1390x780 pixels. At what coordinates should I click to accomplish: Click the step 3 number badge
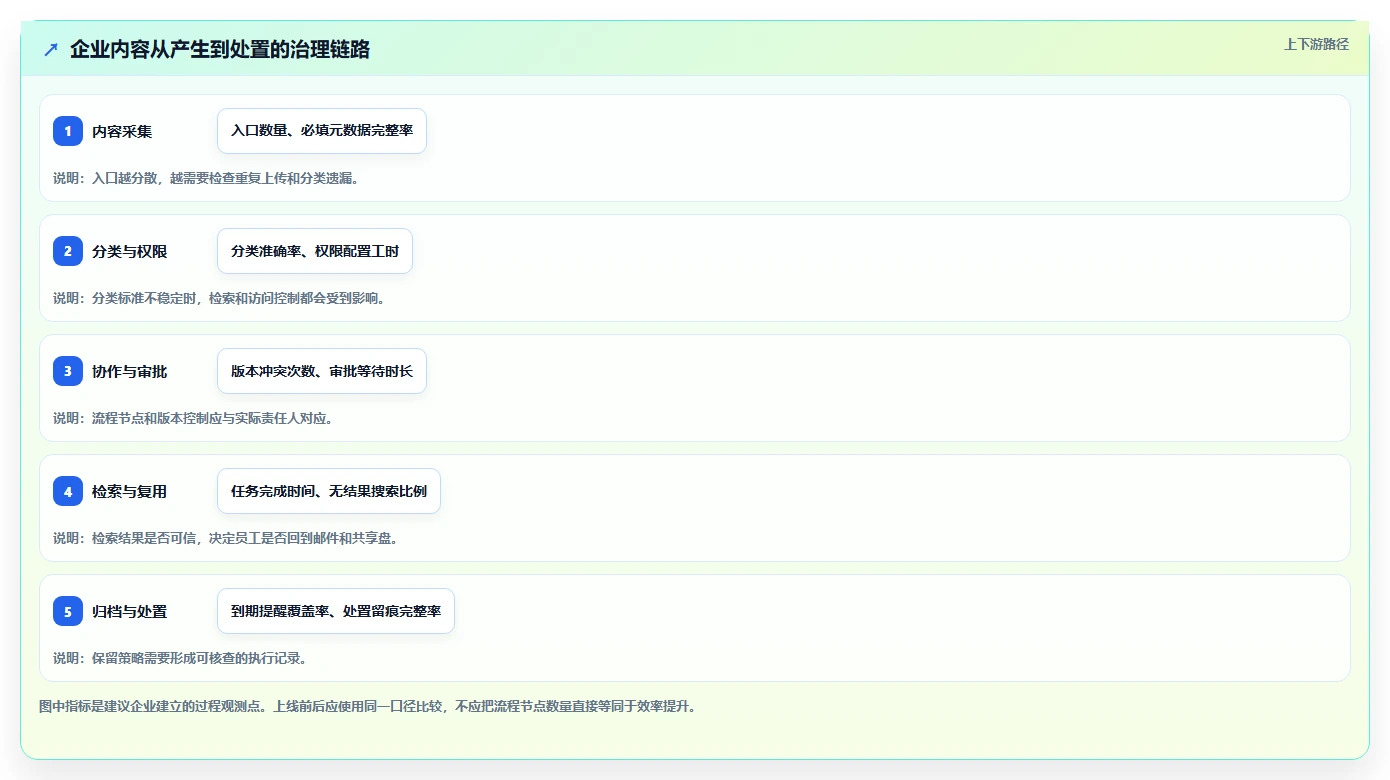click(68, 371)
